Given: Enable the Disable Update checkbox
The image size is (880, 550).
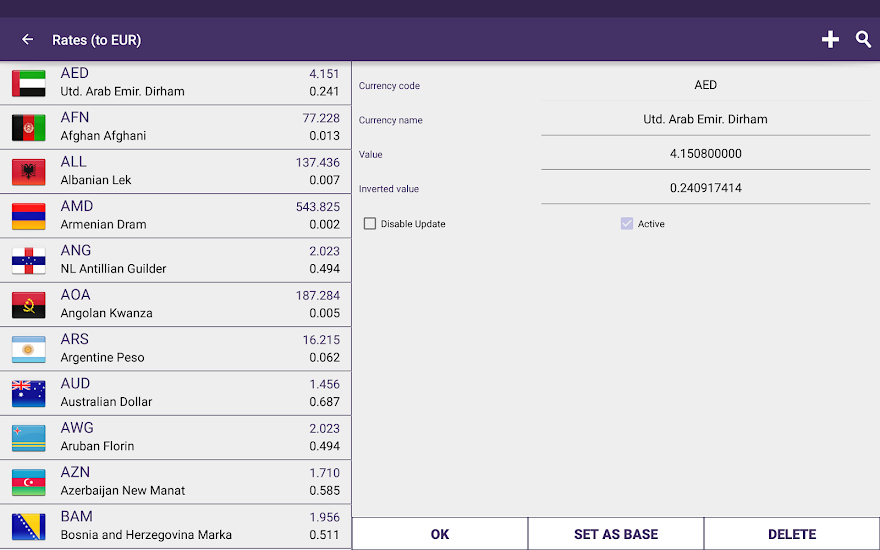Looking at the screenshot, I should (x=370, y=224).
